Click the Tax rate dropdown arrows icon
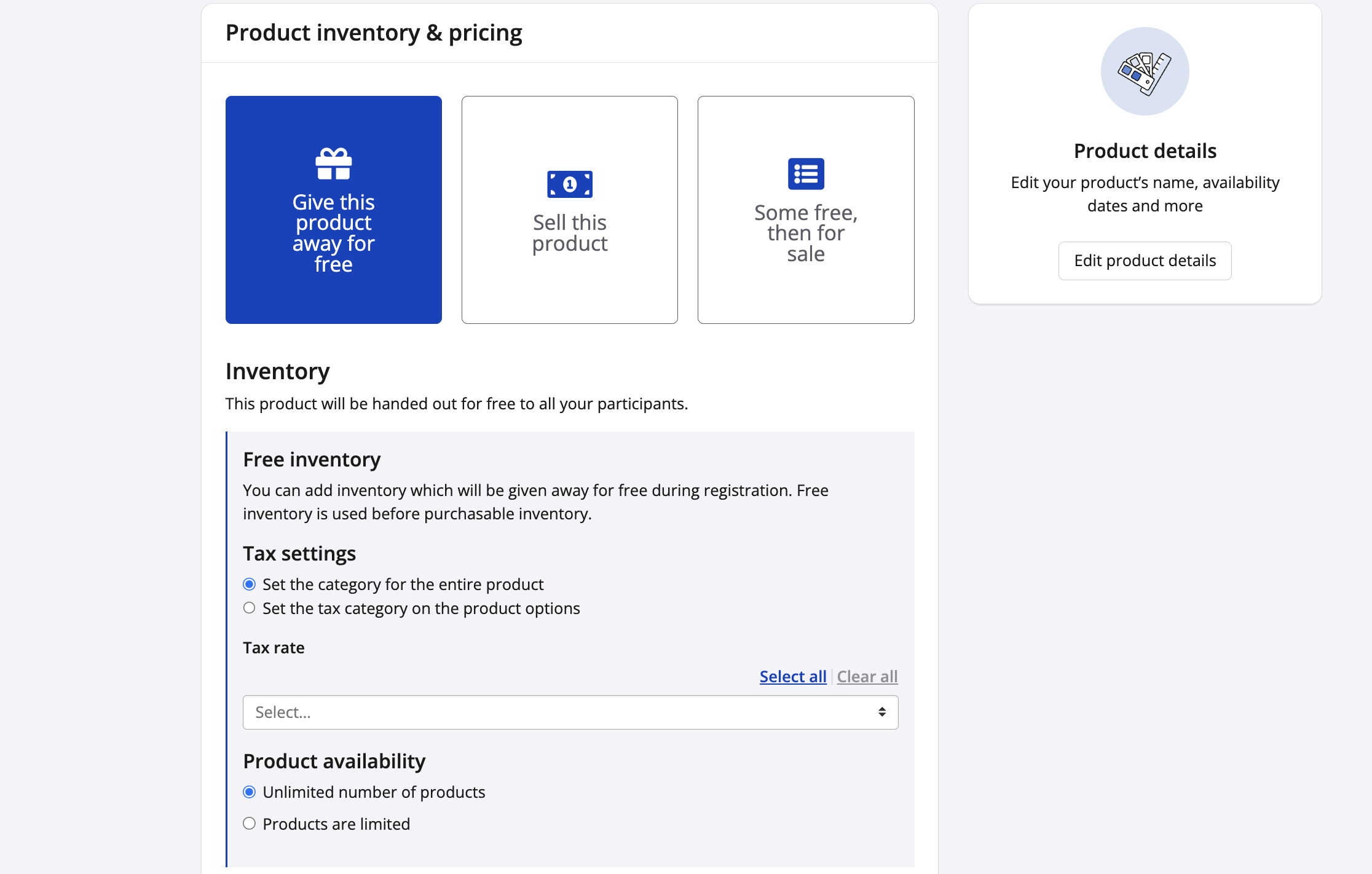Image resolution: width=1372 pixels, height=874 pixels. tap(881, 712)
